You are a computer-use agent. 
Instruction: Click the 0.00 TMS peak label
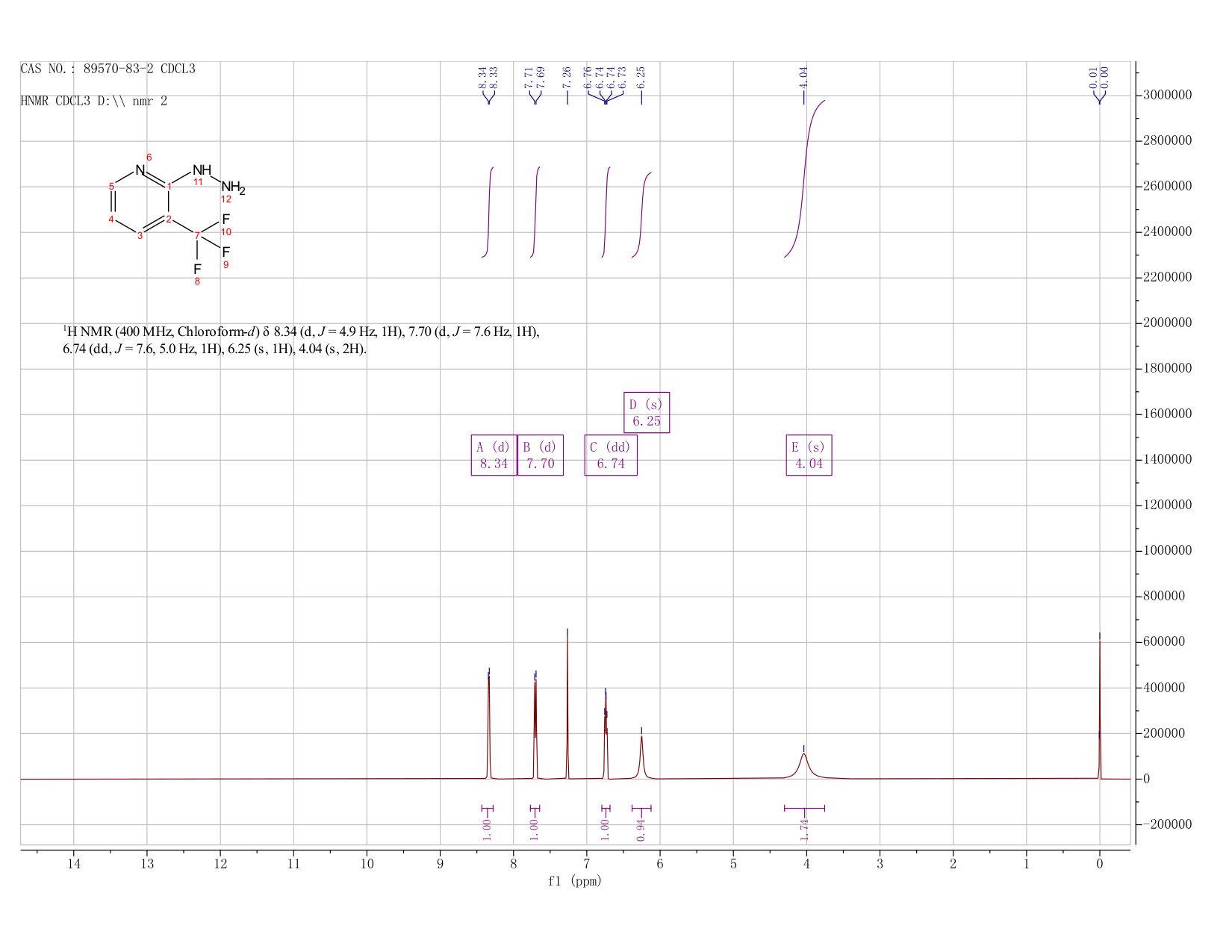coord(1104,76)
